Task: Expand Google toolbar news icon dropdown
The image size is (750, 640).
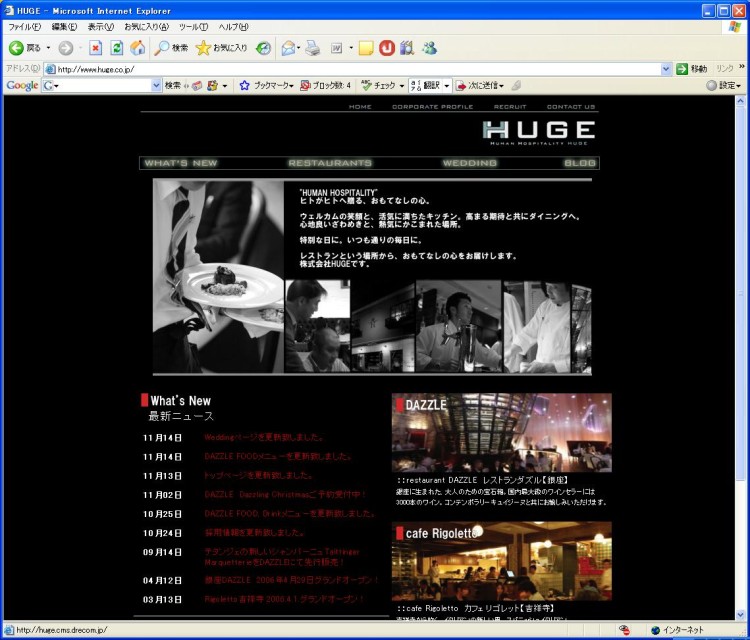Action: pos(224,86)
